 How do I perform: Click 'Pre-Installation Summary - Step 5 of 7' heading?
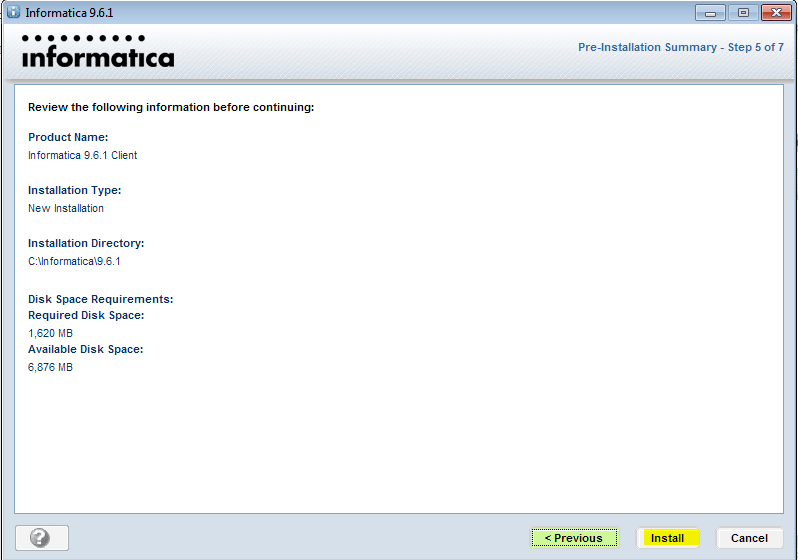[680, 47]
